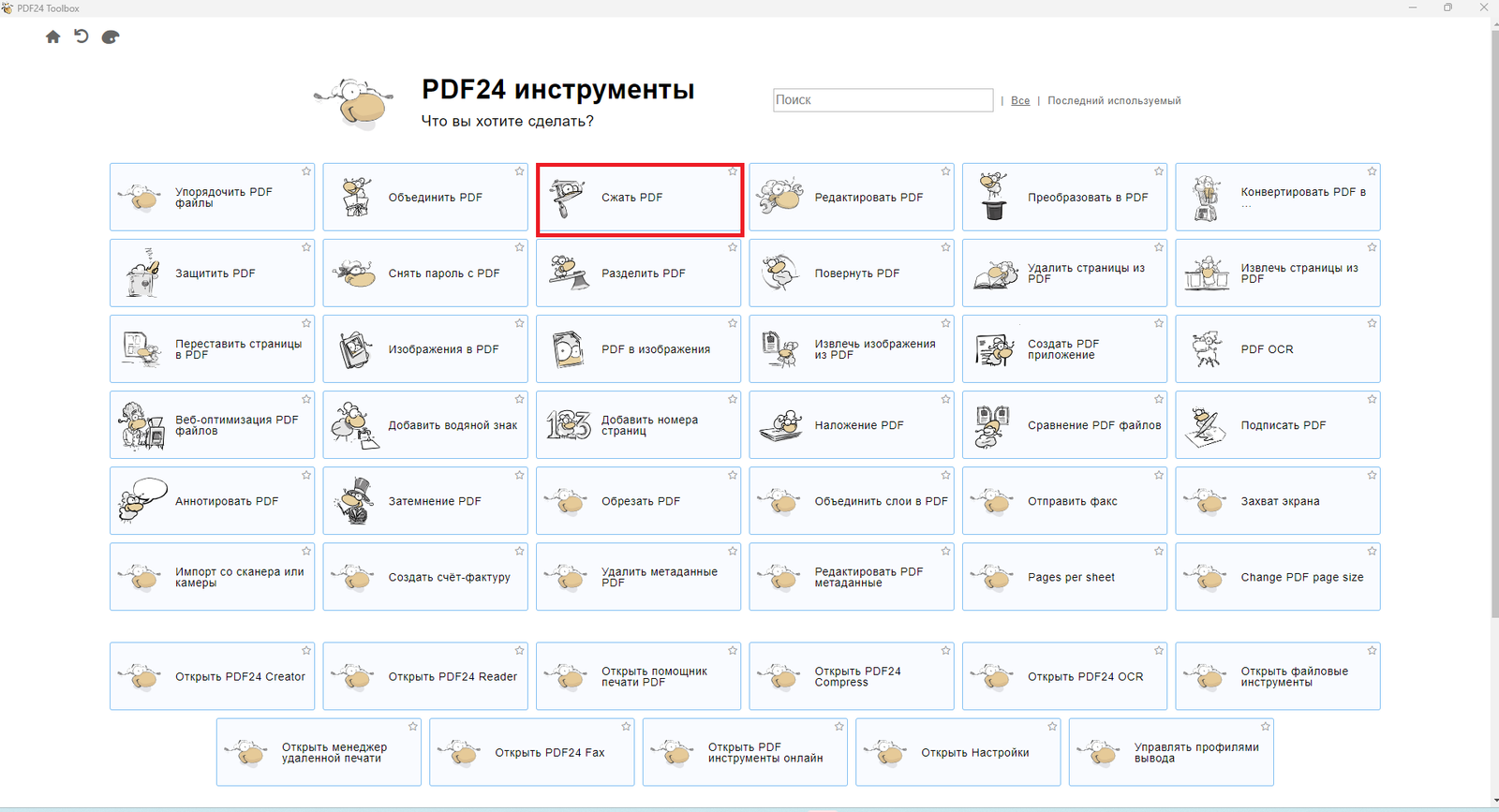
Task: Open the Удалить метаданные PDF tool
Action: 638,577
